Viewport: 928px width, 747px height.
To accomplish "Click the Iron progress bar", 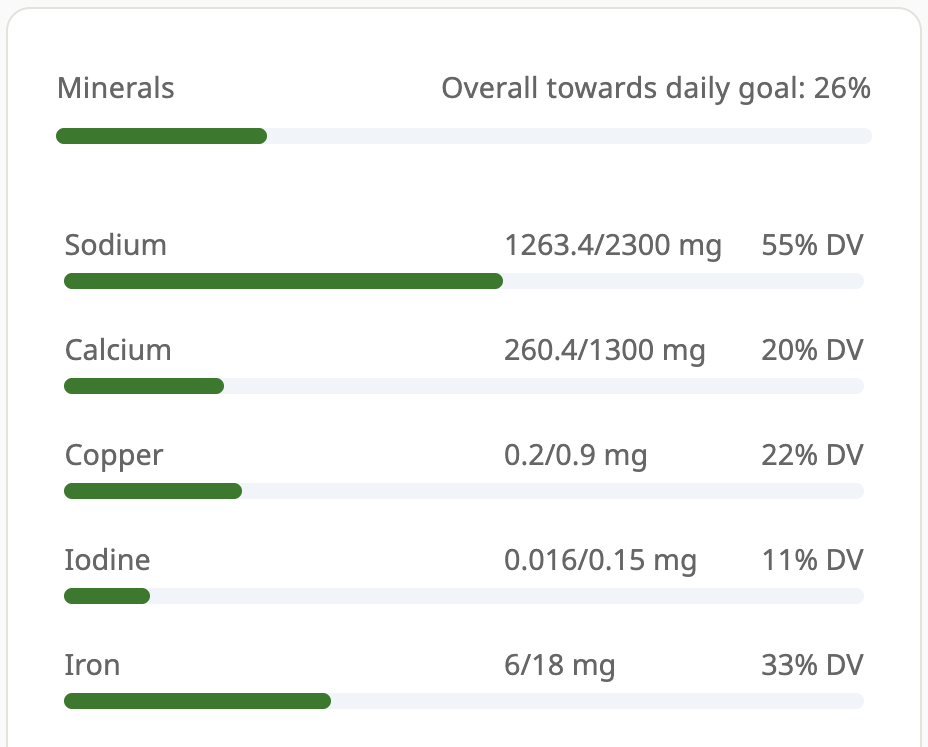I will pos(464,701).
